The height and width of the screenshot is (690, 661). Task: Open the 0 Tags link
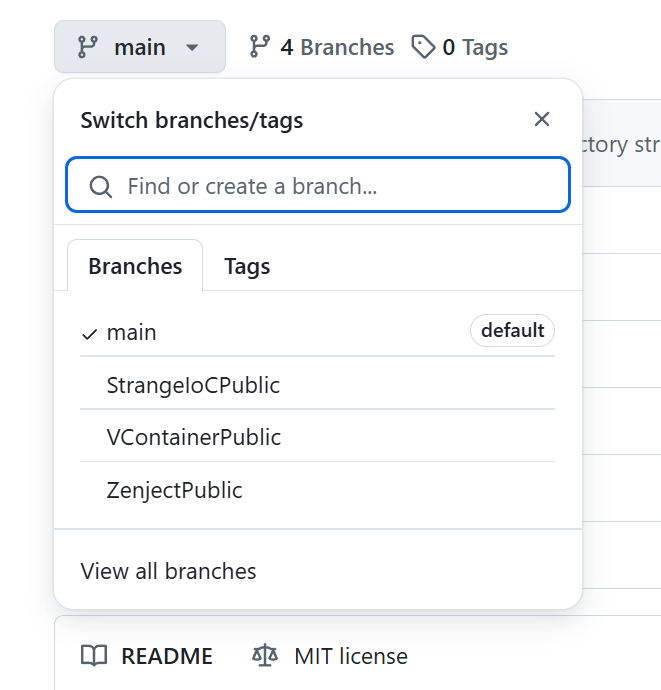tap(460, 47)
